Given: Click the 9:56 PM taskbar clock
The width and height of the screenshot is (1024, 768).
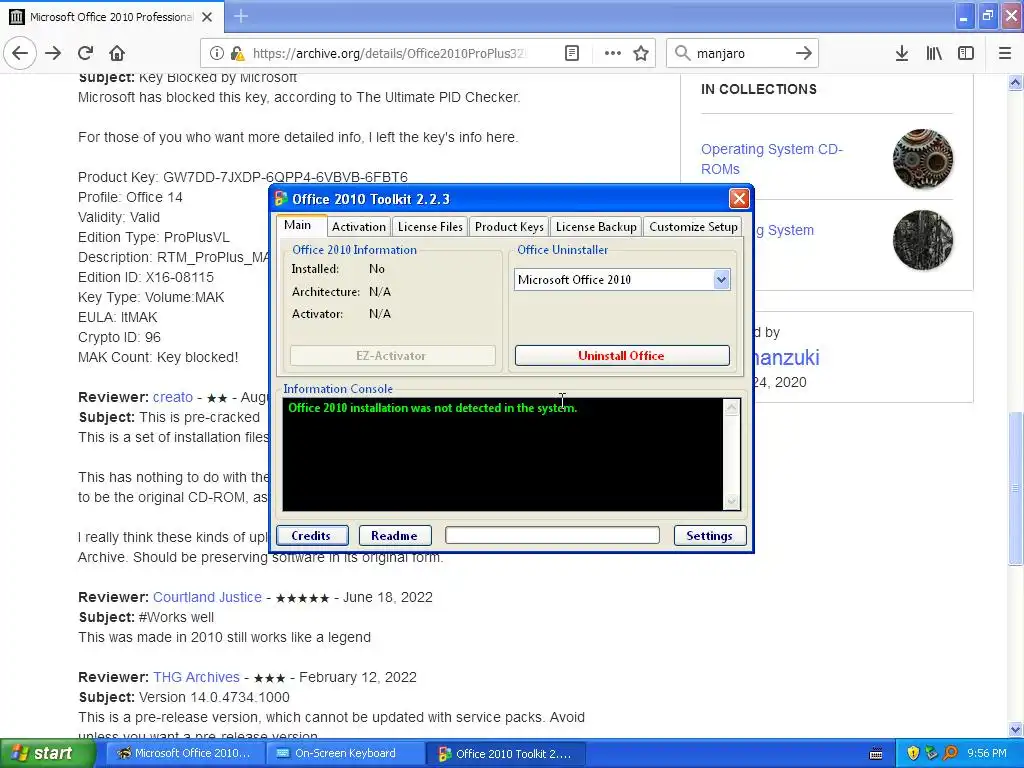Looking at the screenshot, I should (x=986, y=754).
